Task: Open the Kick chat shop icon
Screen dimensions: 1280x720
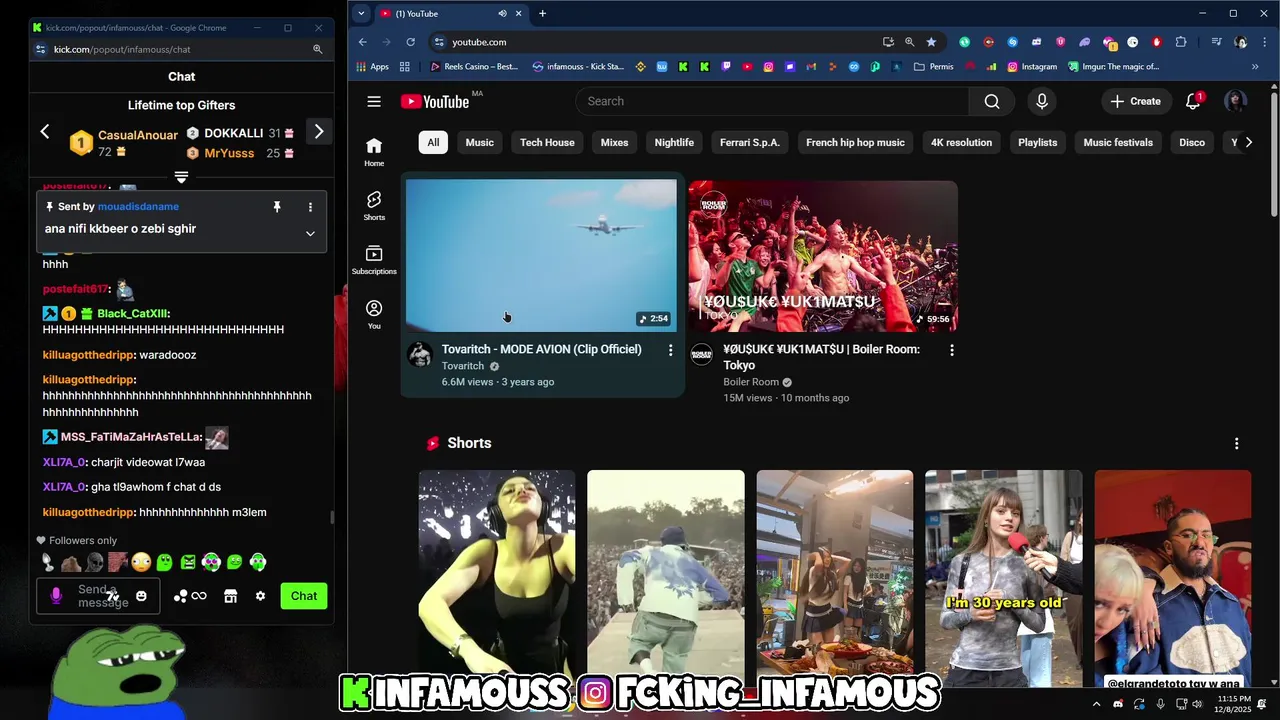Action: 230,596
